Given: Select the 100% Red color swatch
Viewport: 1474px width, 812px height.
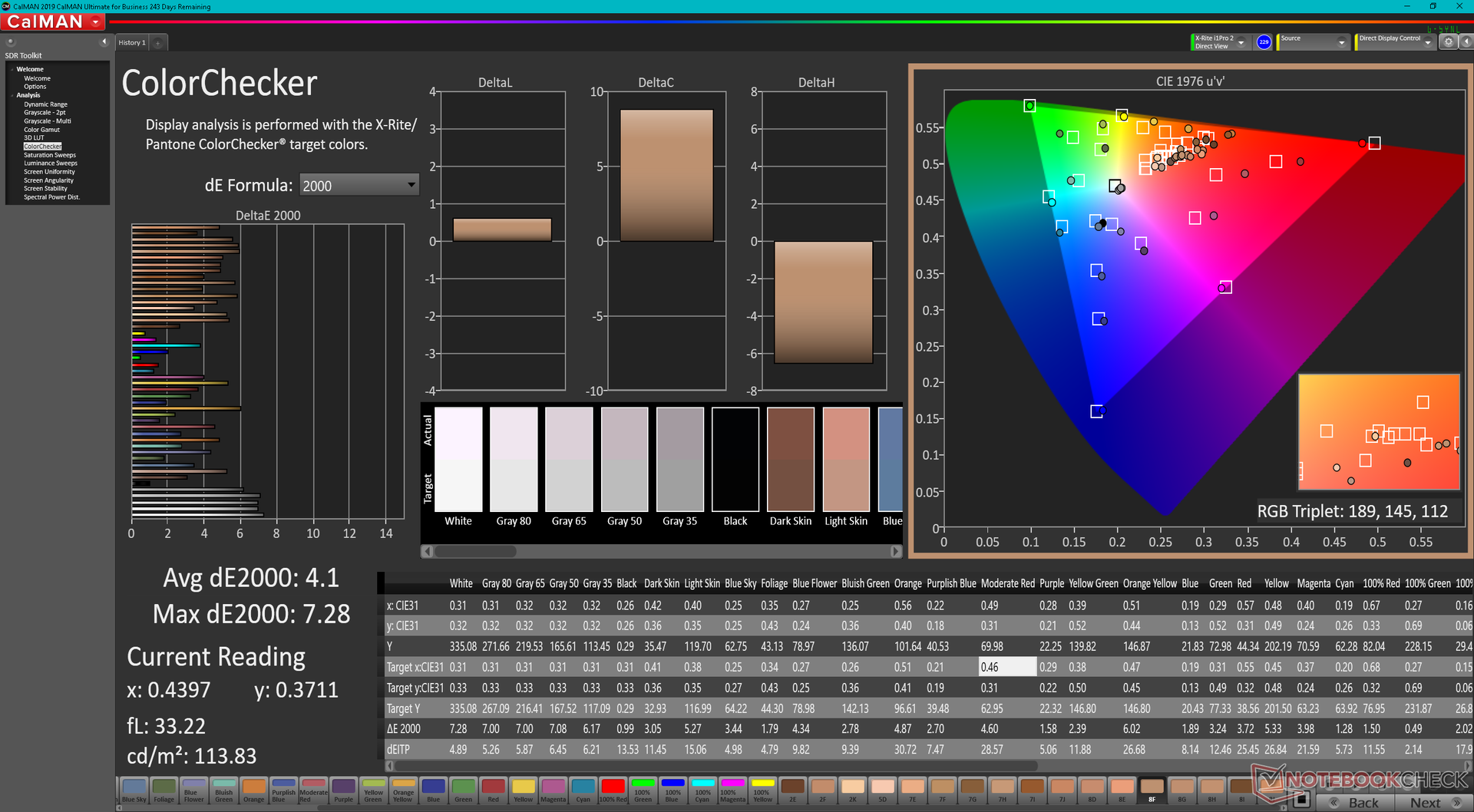Looking at the screenshot, I should [613, 790].
